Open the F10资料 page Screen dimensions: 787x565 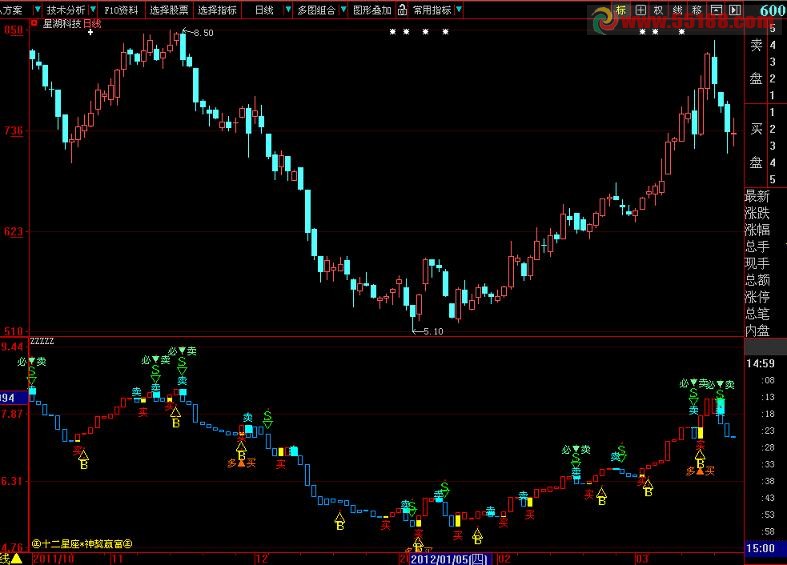(121, 10)
